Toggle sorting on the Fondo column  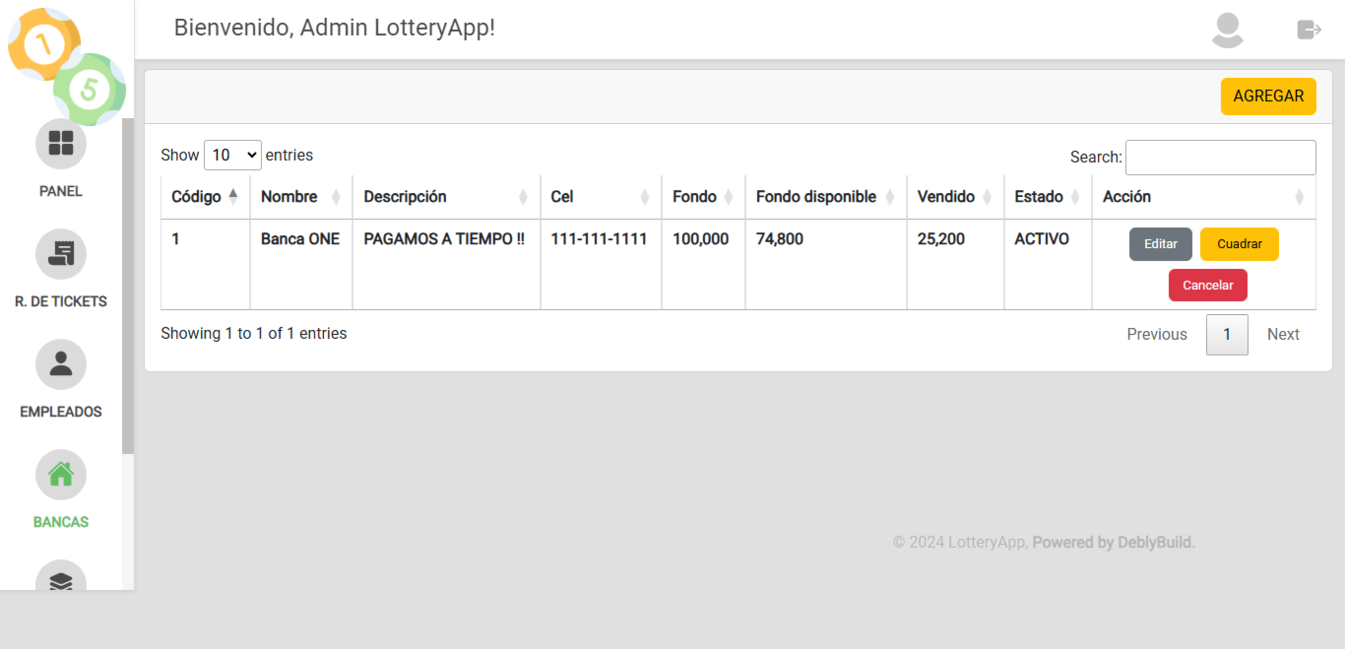(727, 197)
